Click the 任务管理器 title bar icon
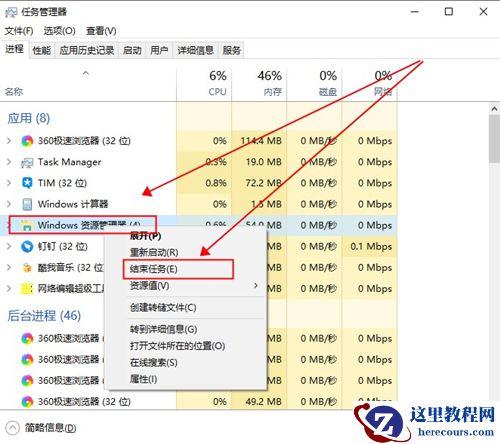The height and width of the screenshot is (444, 500). click(x=11, y=13)
